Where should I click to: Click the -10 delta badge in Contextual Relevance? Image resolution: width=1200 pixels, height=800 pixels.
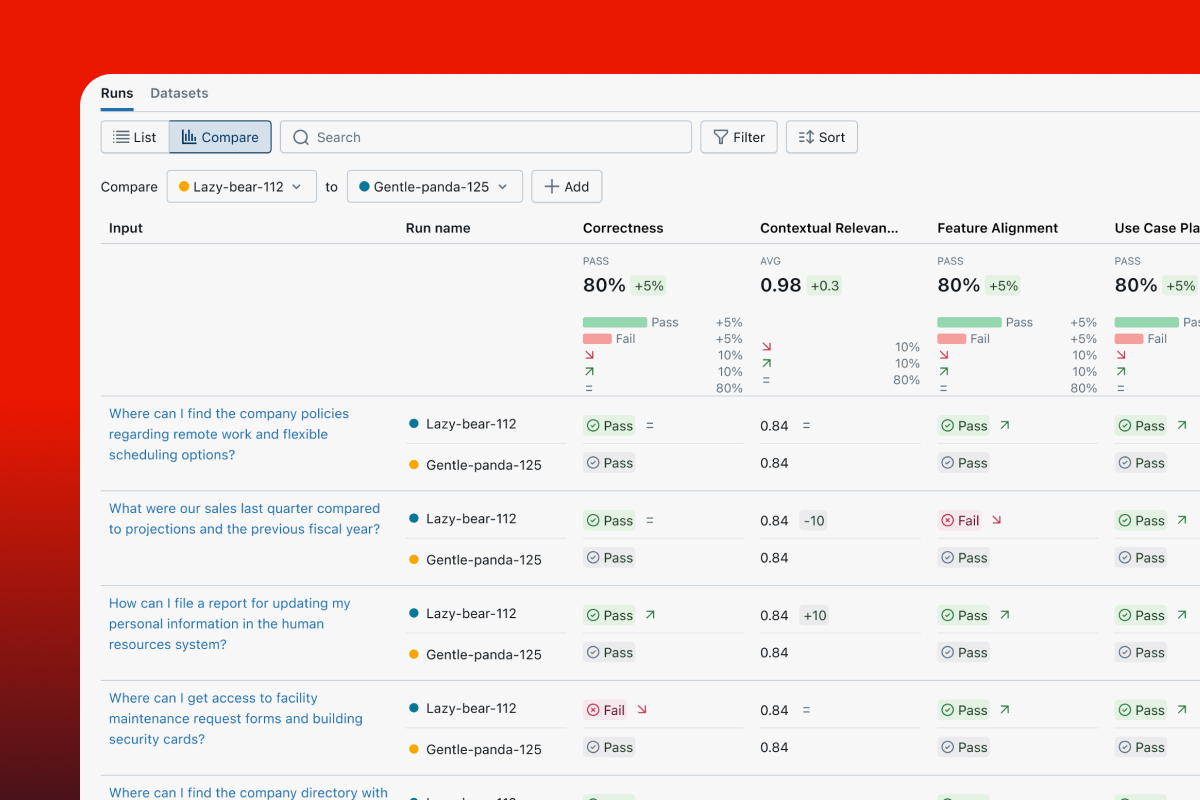pyautogui.click(x=813, y=521)
